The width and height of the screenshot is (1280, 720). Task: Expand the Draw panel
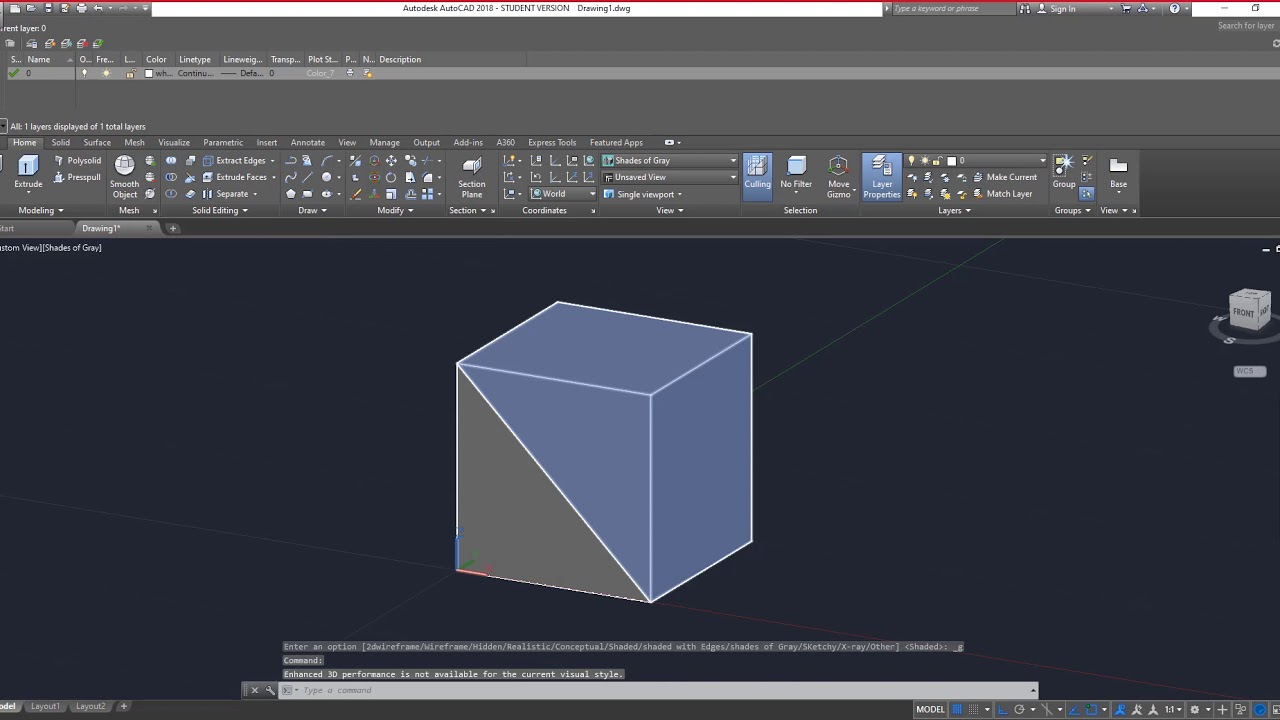312,210
